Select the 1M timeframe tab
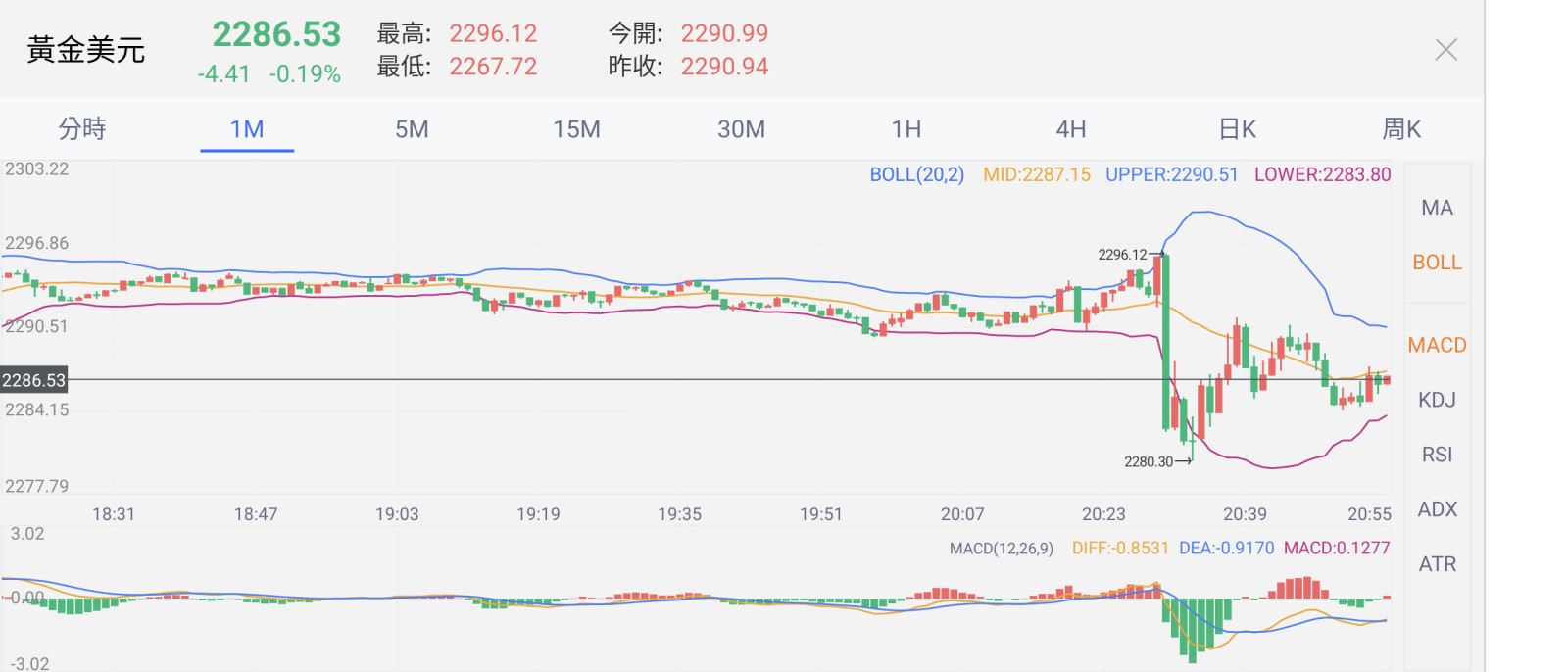This screenshot has height=672, width=1568. [247, 129]
